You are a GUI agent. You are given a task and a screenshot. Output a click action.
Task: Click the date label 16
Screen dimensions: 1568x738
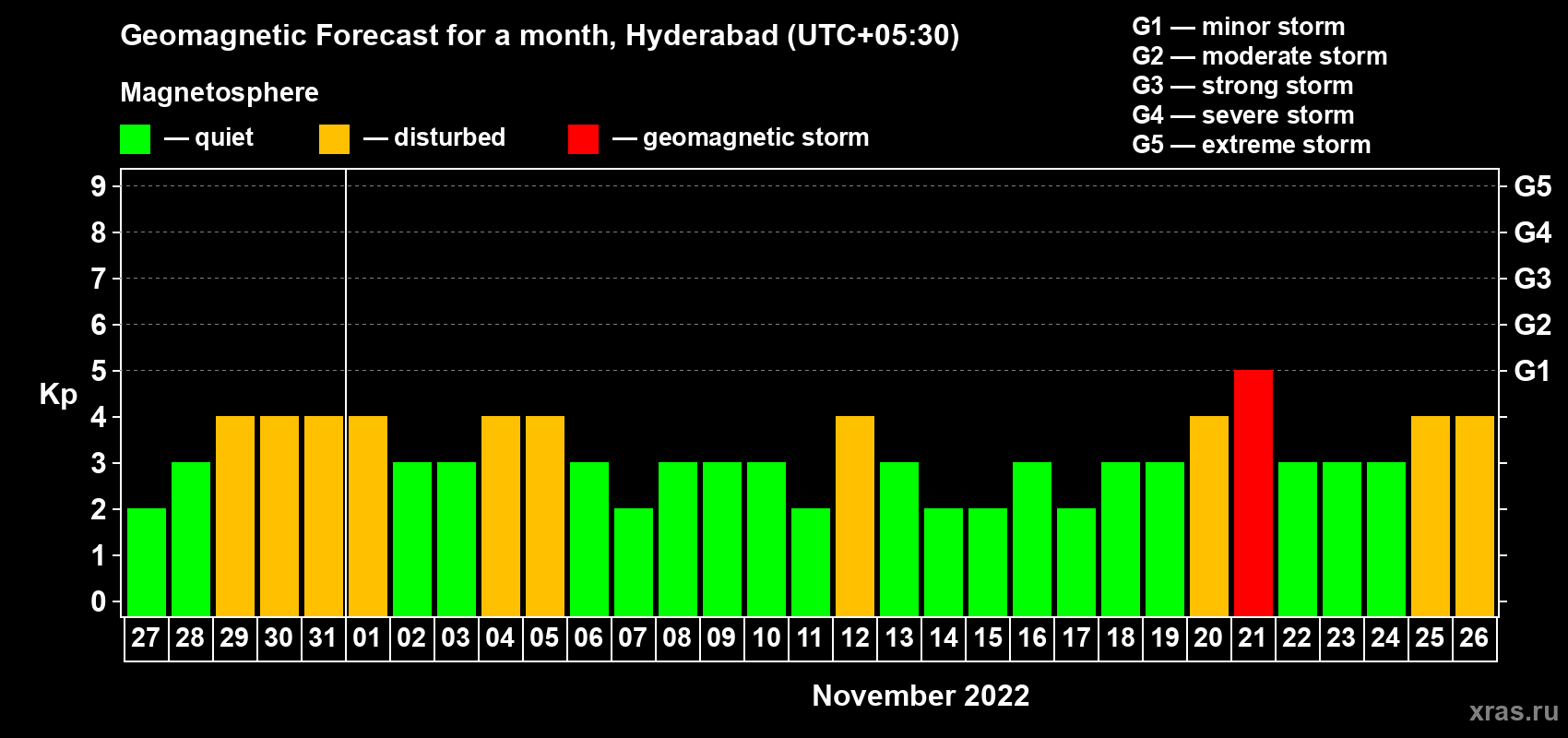(x=1032, y=637)
